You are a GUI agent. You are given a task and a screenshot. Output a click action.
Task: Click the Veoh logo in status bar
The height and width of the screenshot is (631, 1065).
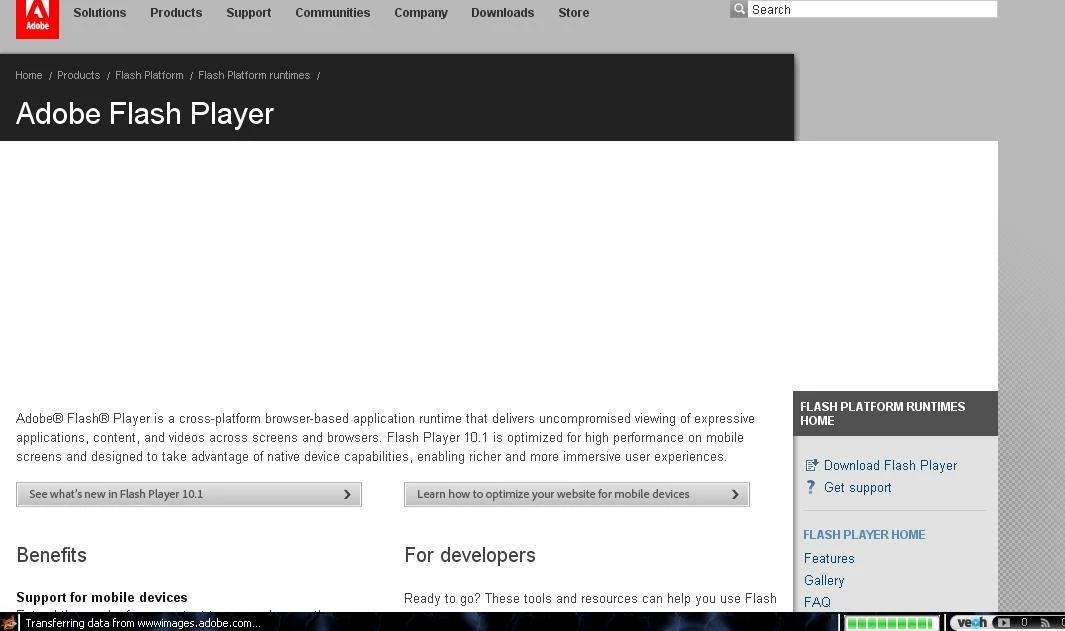971,622
